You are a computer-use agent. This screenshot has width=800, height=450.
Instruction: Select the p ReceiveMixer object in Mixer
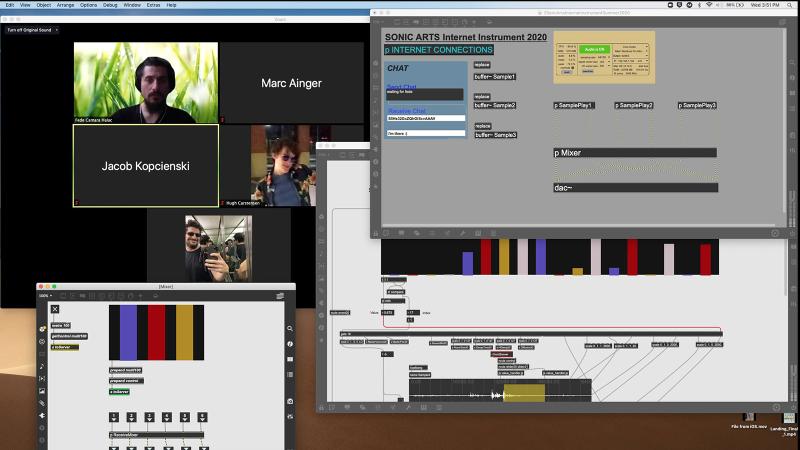[157, 435]
